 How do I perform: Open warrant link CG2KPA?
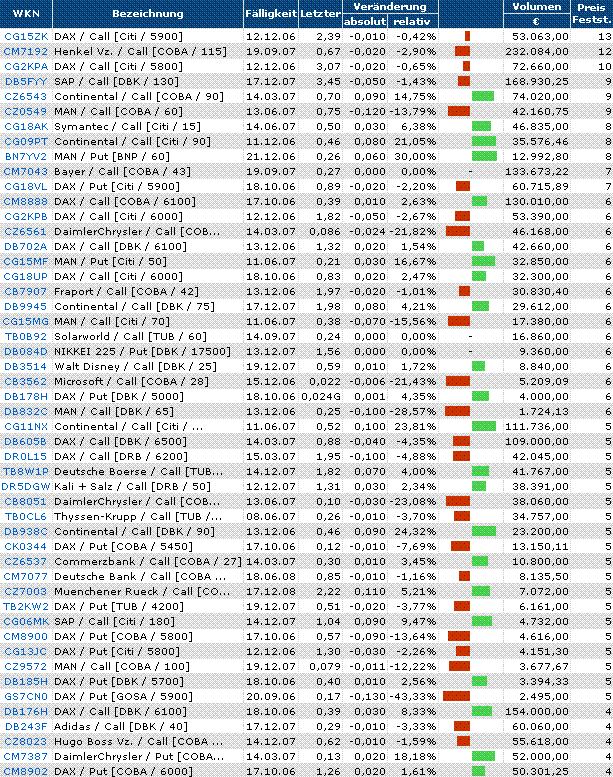click(x=26, y=66)
